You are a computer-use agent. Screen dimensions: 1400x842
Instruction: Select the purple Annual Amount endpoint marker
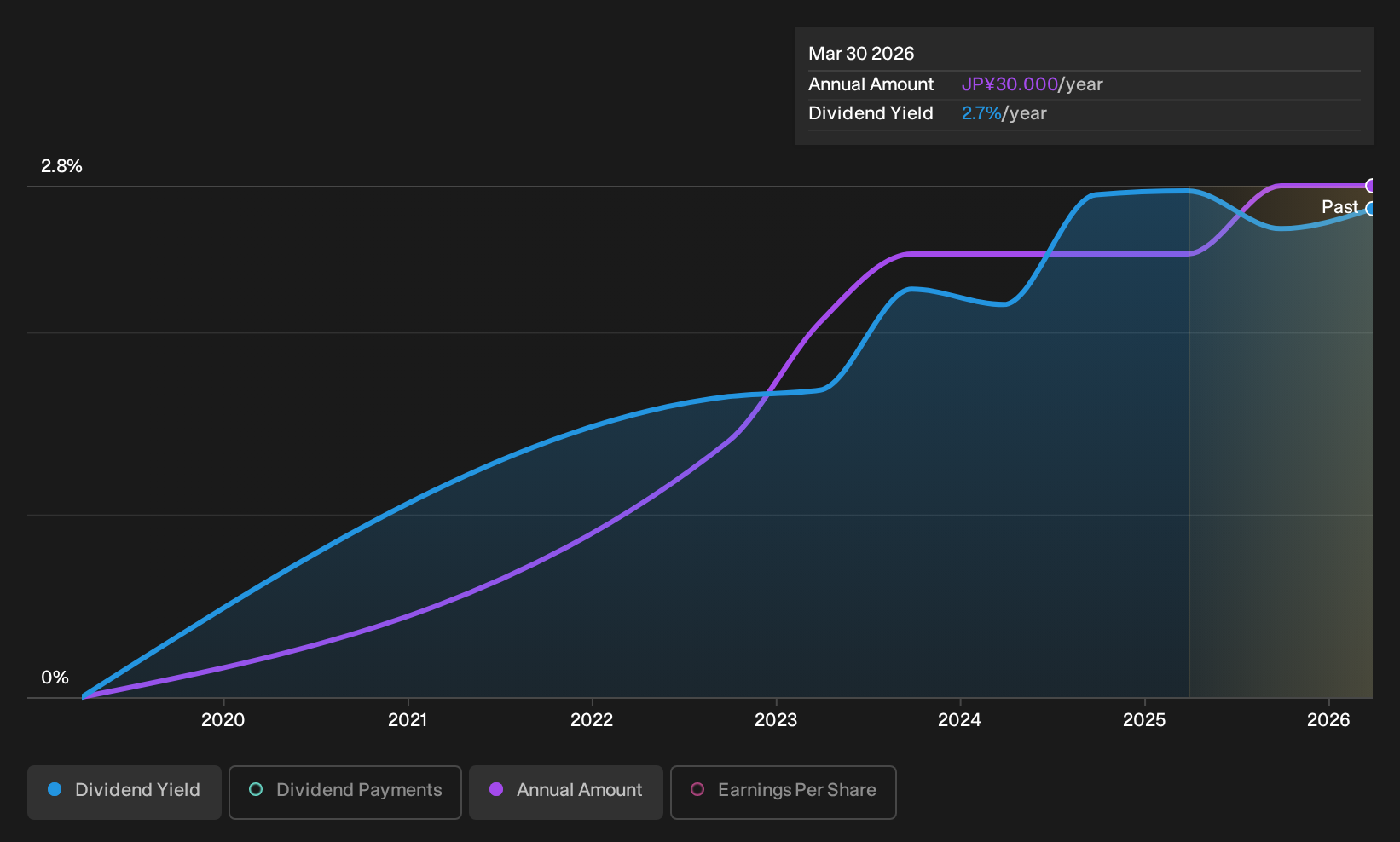pyautogui.click(x=1371, y=186)
